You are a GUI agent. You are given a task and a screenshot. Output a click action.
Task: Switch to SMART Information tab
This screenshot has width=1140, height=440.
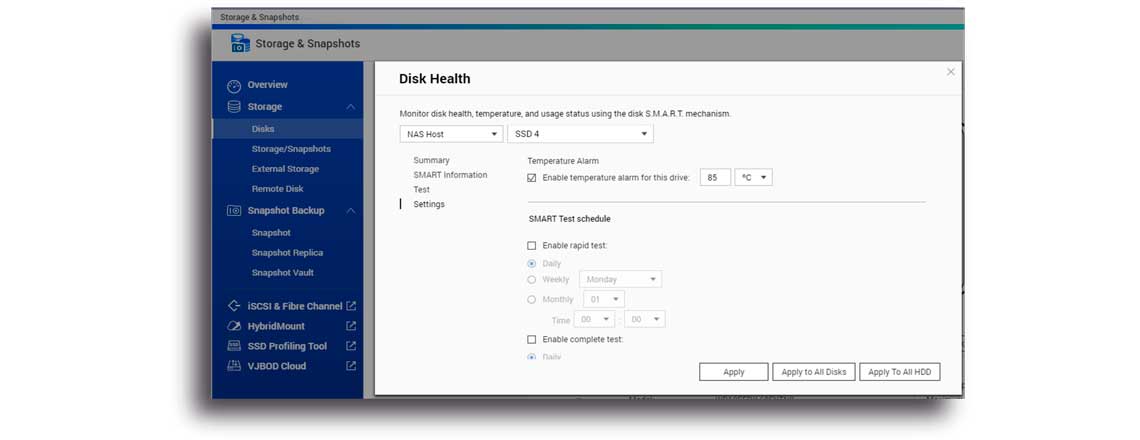(450, 175)
